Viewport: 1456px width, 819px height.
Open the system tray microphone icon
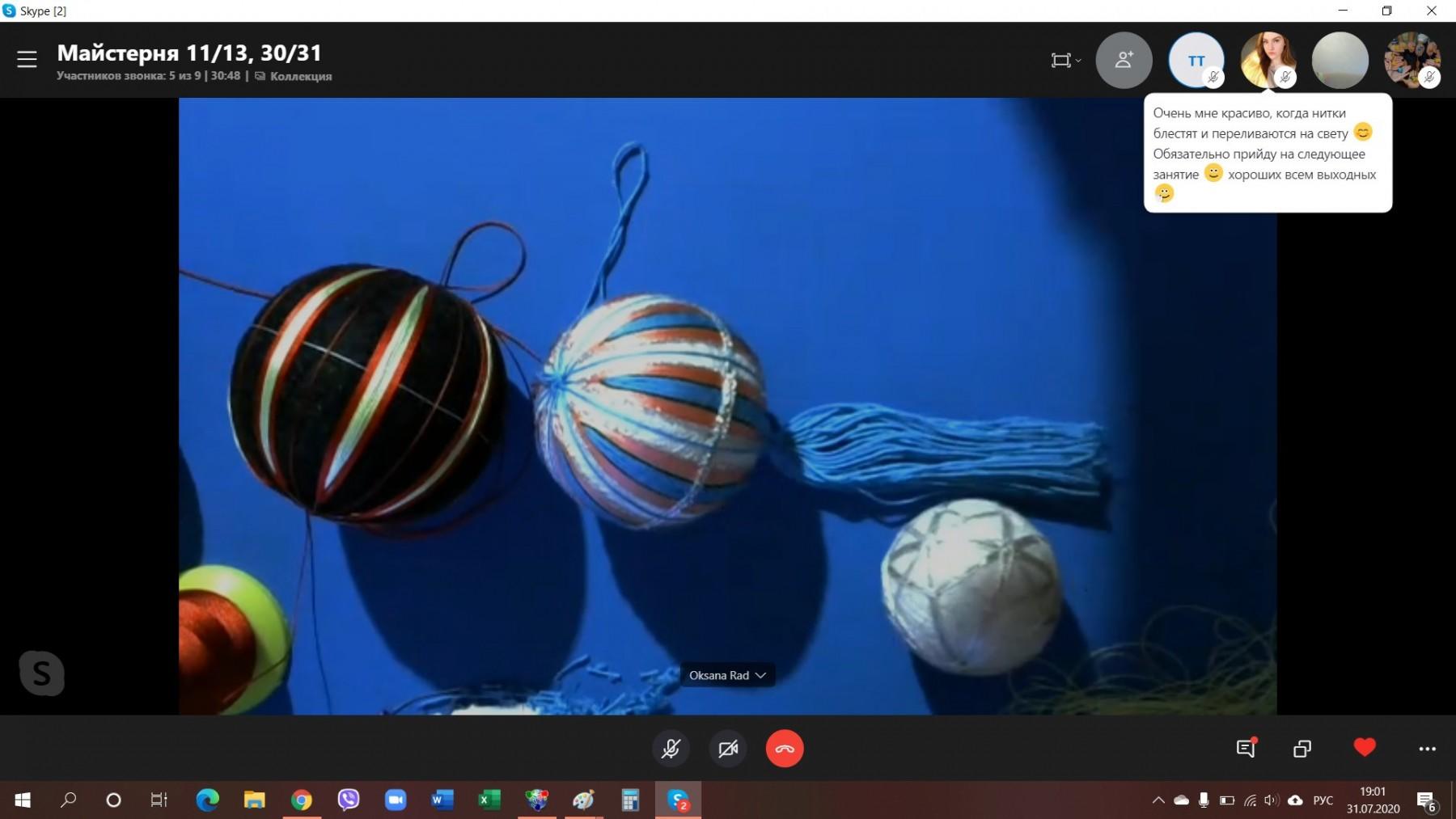pos(1204,800)
